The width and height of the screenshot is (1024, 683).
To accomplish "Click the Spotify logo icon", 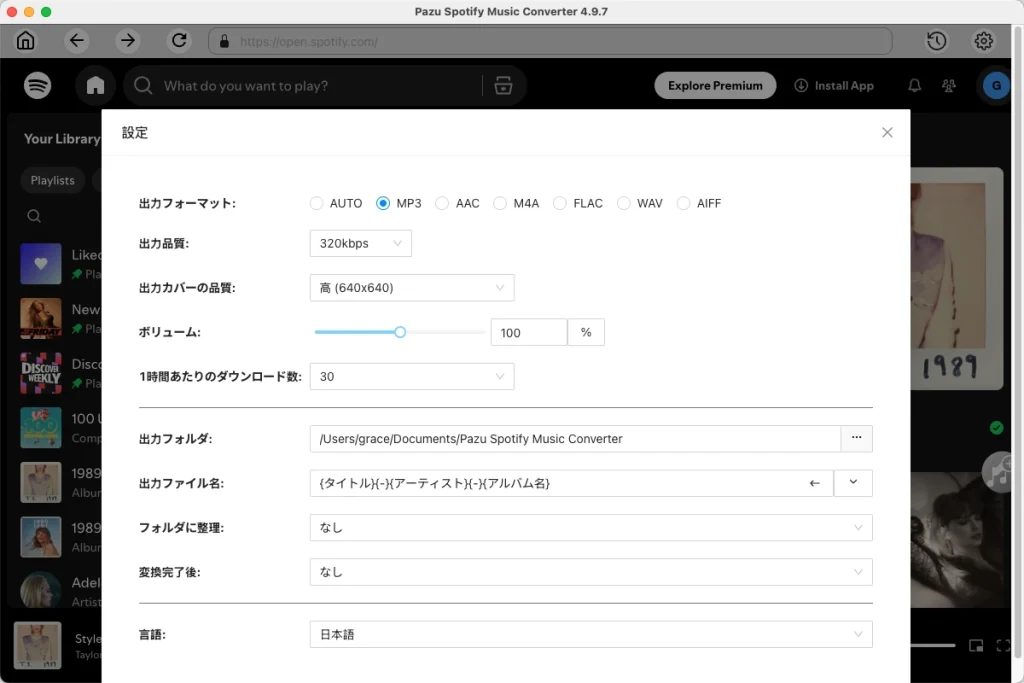I will [x=37, y=85].
